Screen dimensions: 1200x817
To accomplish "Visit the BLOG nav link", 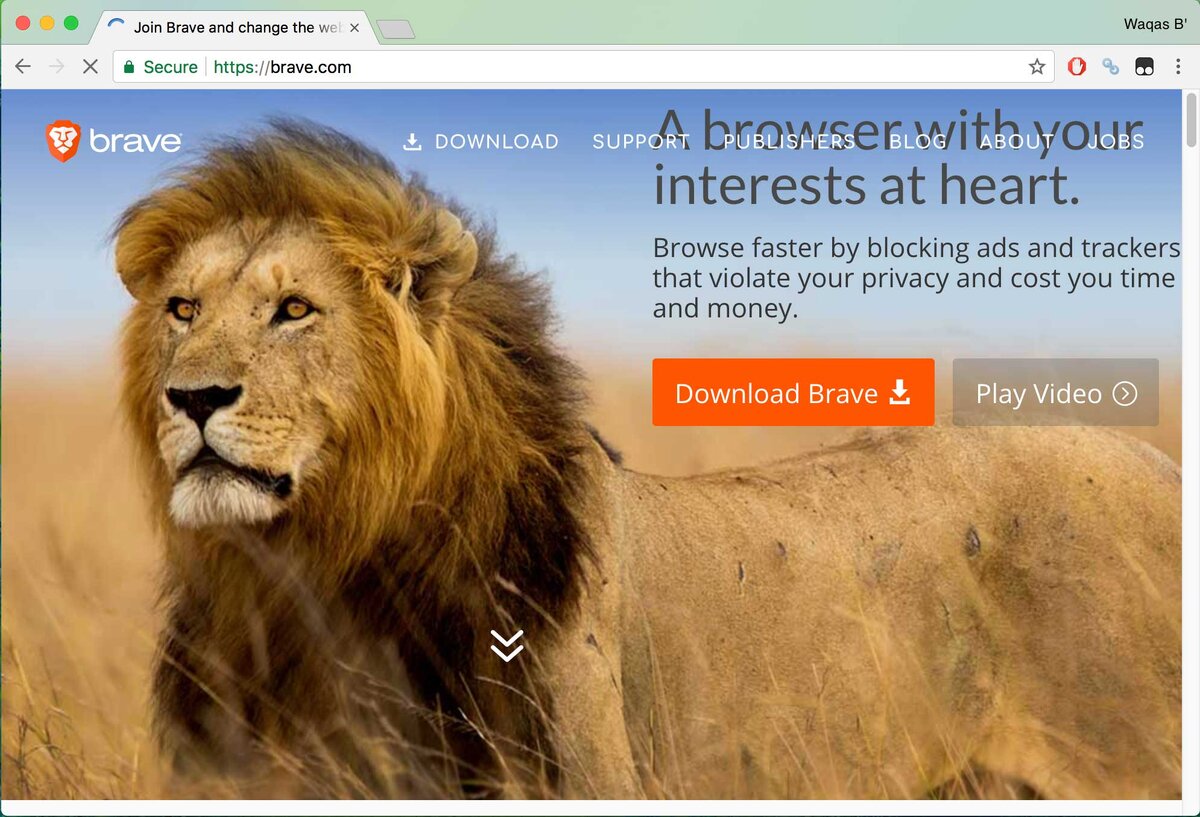I will (x=918, y=142).
